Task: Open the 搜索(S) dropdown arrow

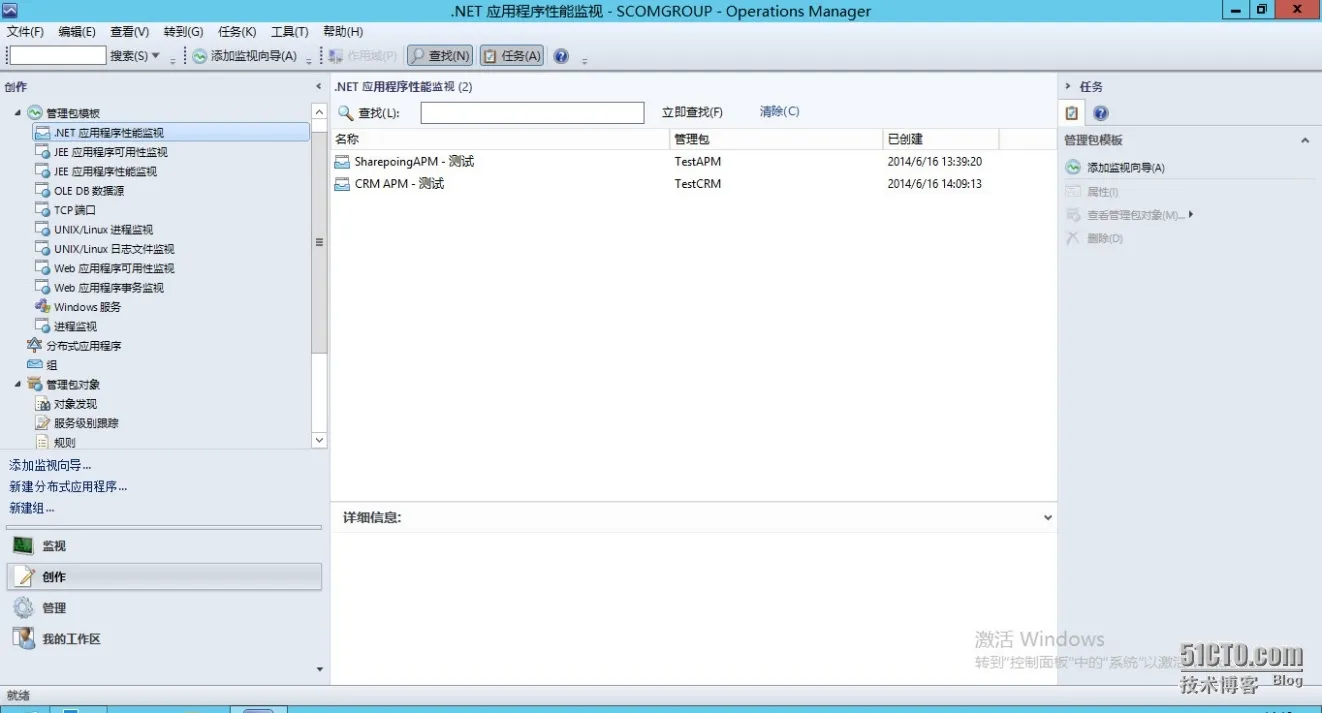Action: (x=155, y=56)
